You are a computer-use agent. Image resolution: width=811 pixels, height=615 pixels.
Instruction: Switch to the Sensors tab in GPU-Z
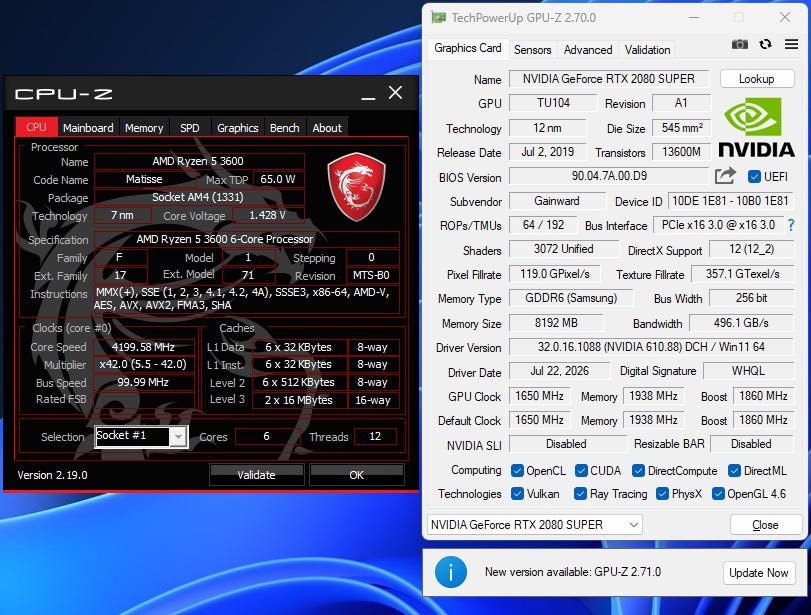532,50
